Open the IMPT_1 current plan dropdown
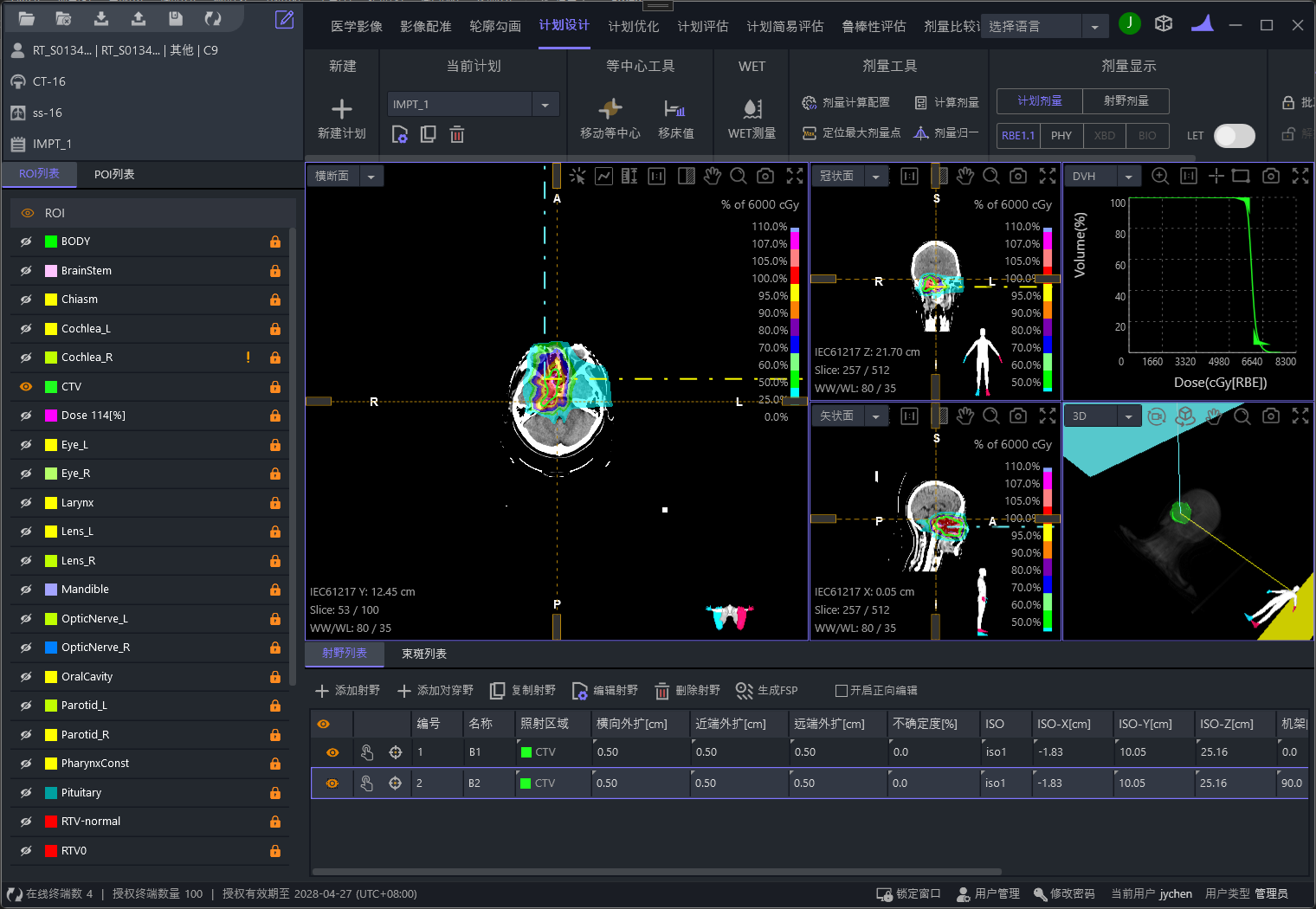 (x=545, y=105)
